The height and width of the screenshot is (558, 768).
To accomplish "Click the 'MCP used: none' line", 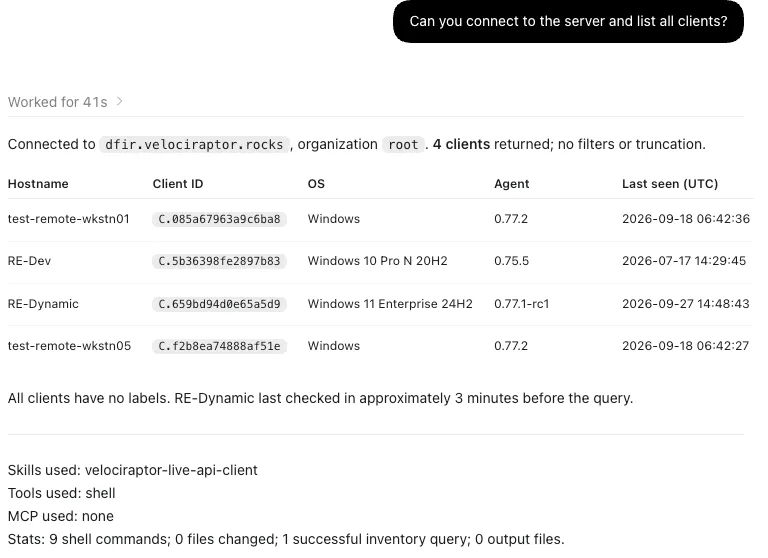I will pyautogui.click(x=61, y=516).
